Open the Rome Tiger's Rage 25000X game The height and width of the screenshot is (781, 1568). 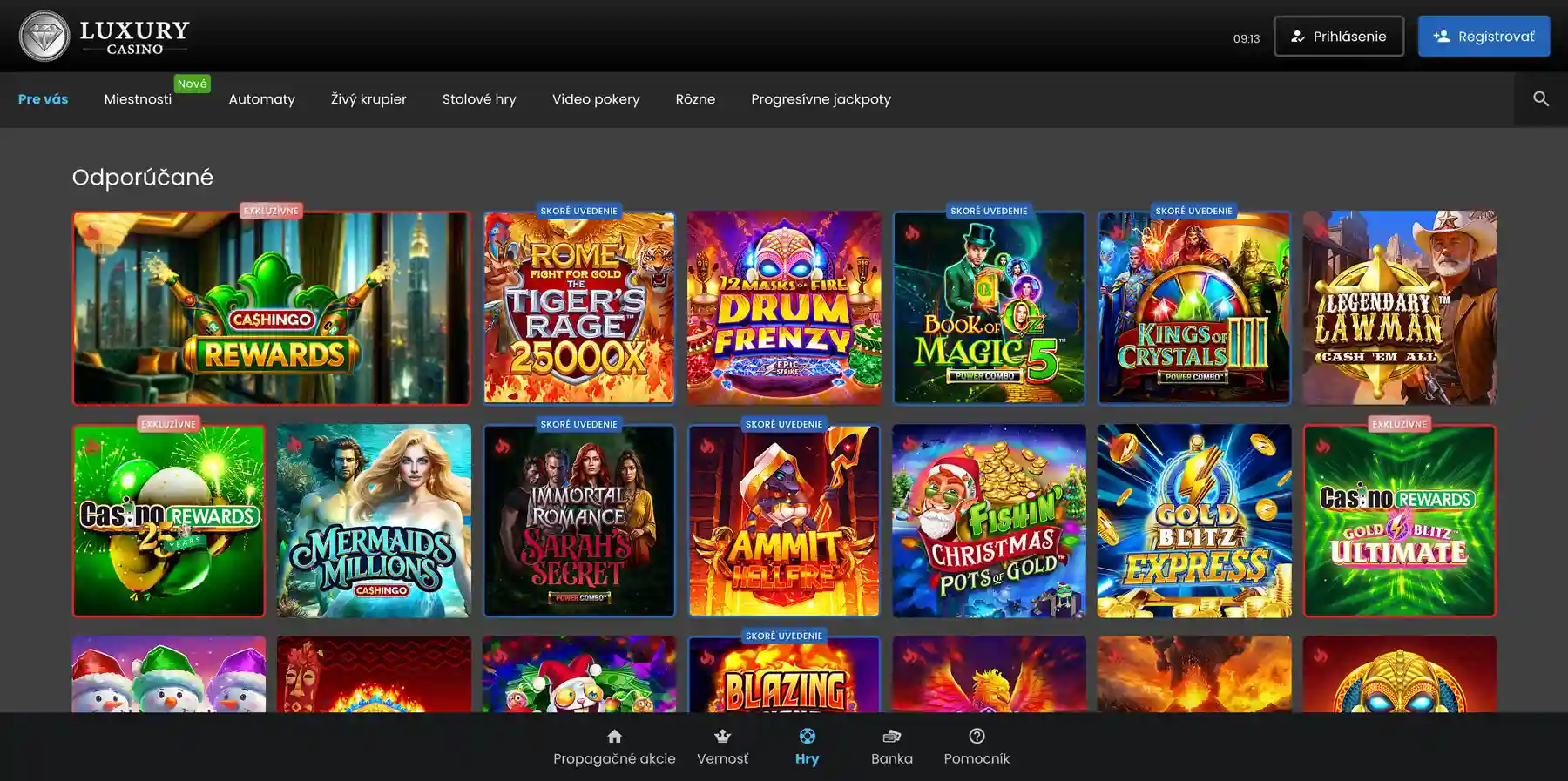(579, 308)
